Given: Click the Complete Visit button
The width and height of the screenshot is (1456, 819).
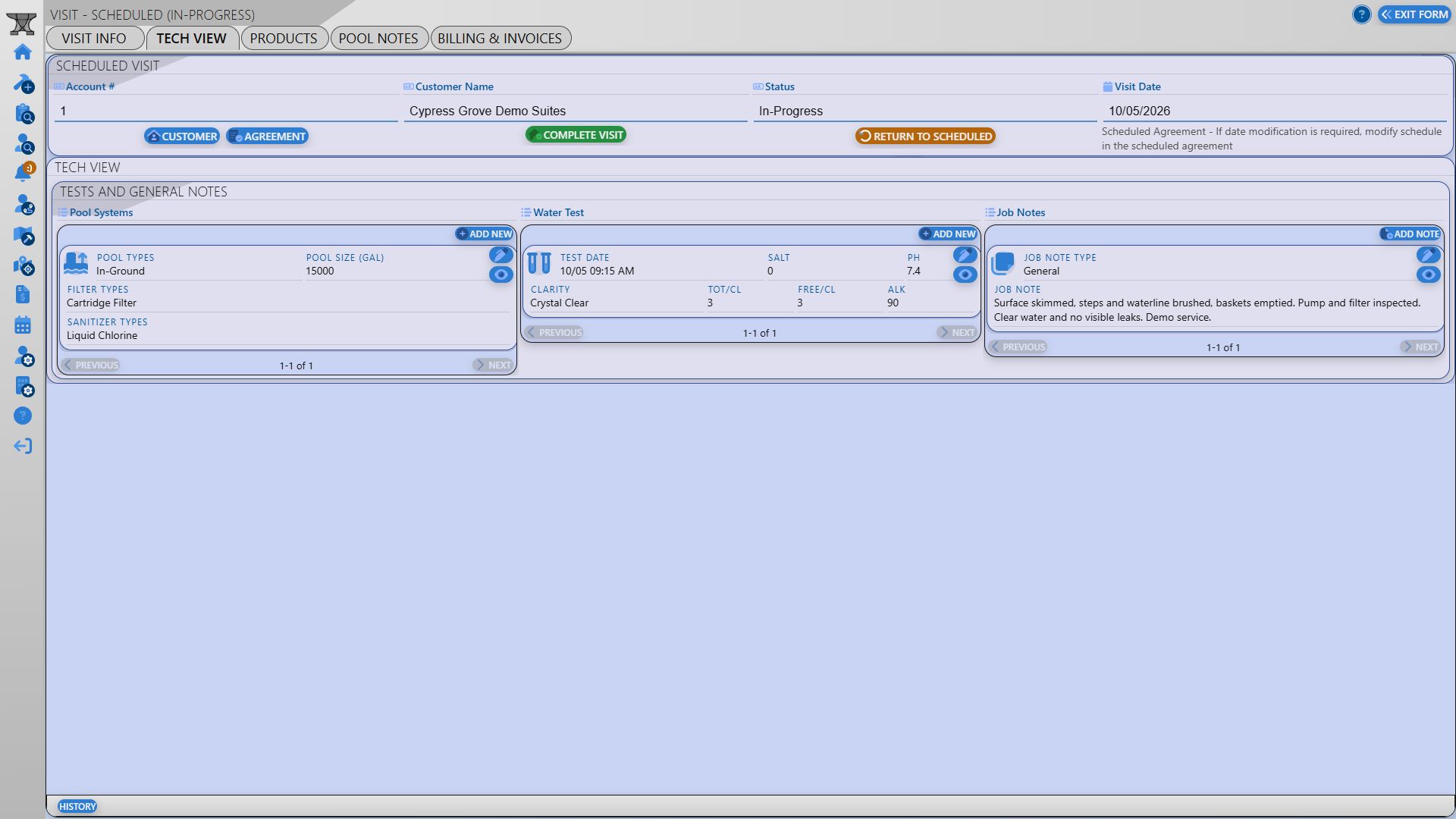Looking at the screenshot, I should click(x=576, y=135).
